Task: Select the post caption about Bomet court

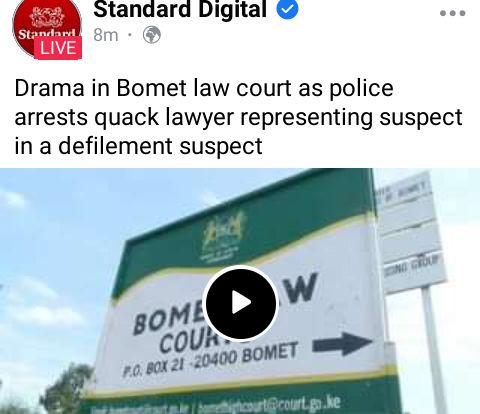Action: (x=238, y=117)
